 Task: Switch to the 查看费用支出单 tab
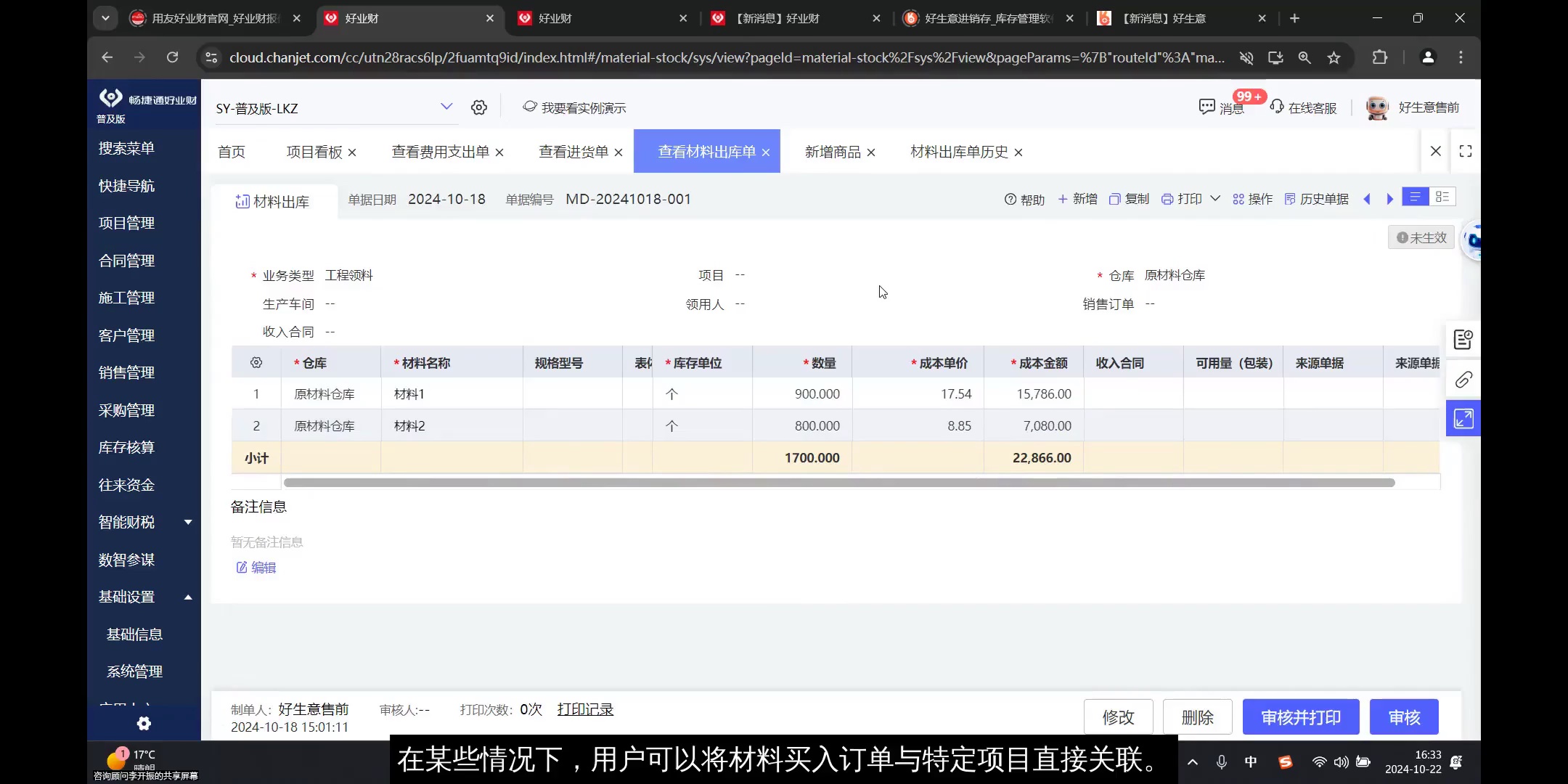point(441,152)
